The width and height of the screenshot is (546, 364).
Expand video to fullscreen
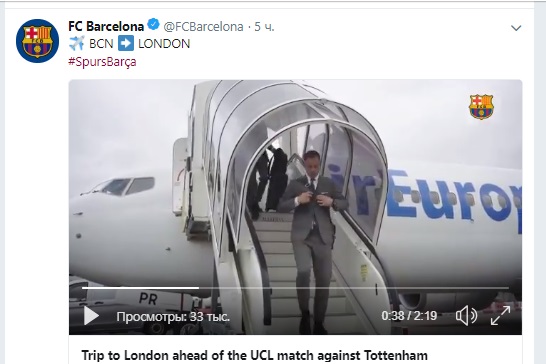(500, 316)
